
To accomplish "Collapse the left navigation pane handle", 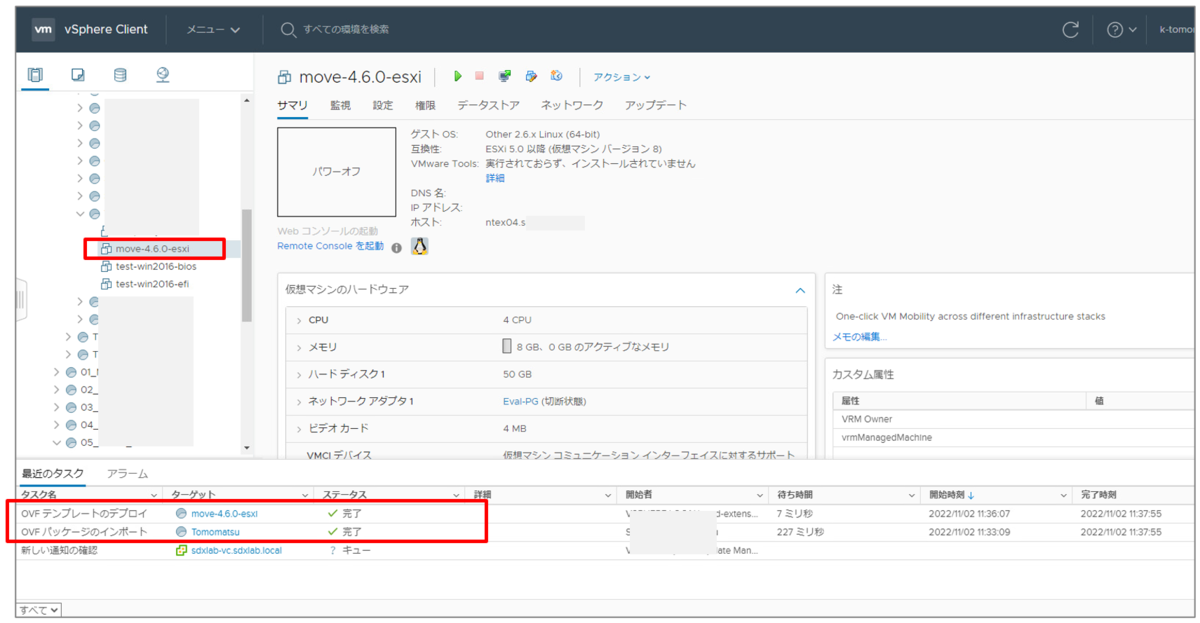I will coord(20,300).
